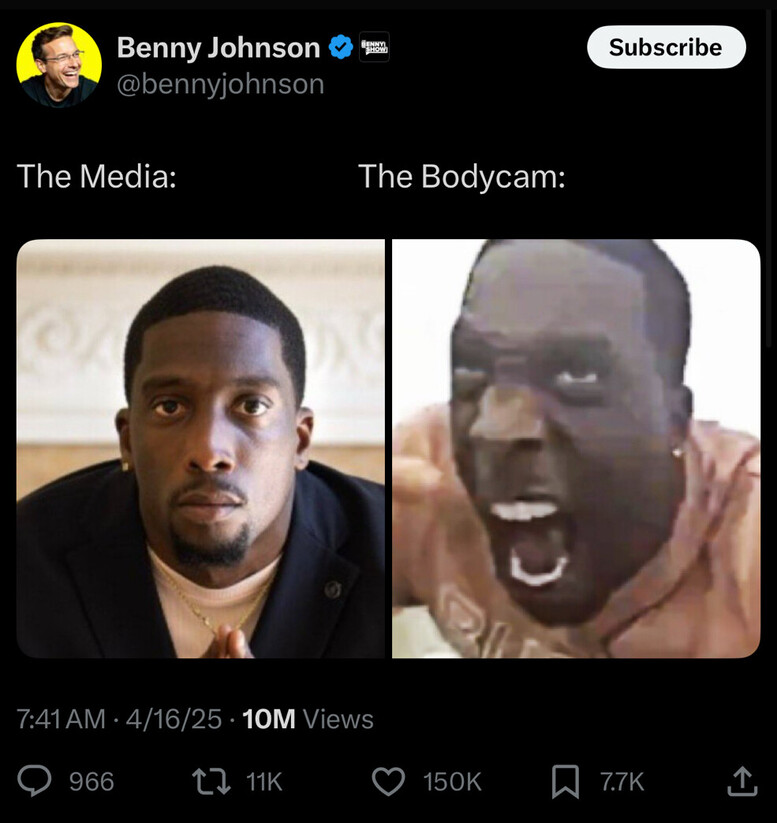Open the Benny Johnson display name
Viewport: 777px width, 823px height.
[x=218, y=48]
